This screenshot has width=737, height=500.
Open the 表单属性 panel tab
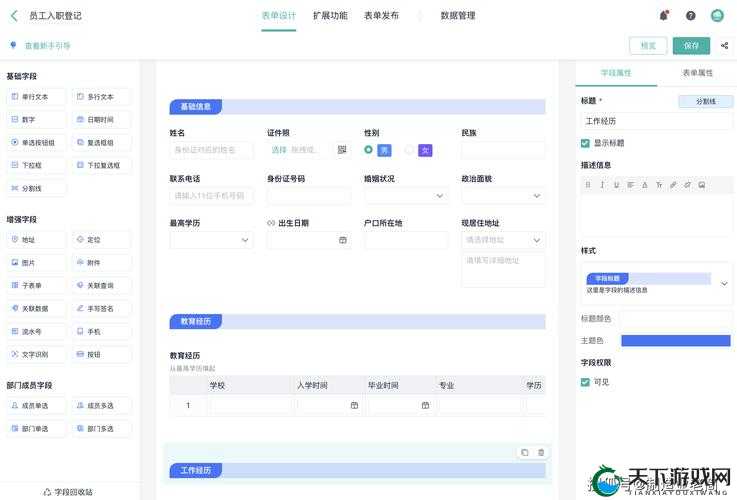[698, 73]
